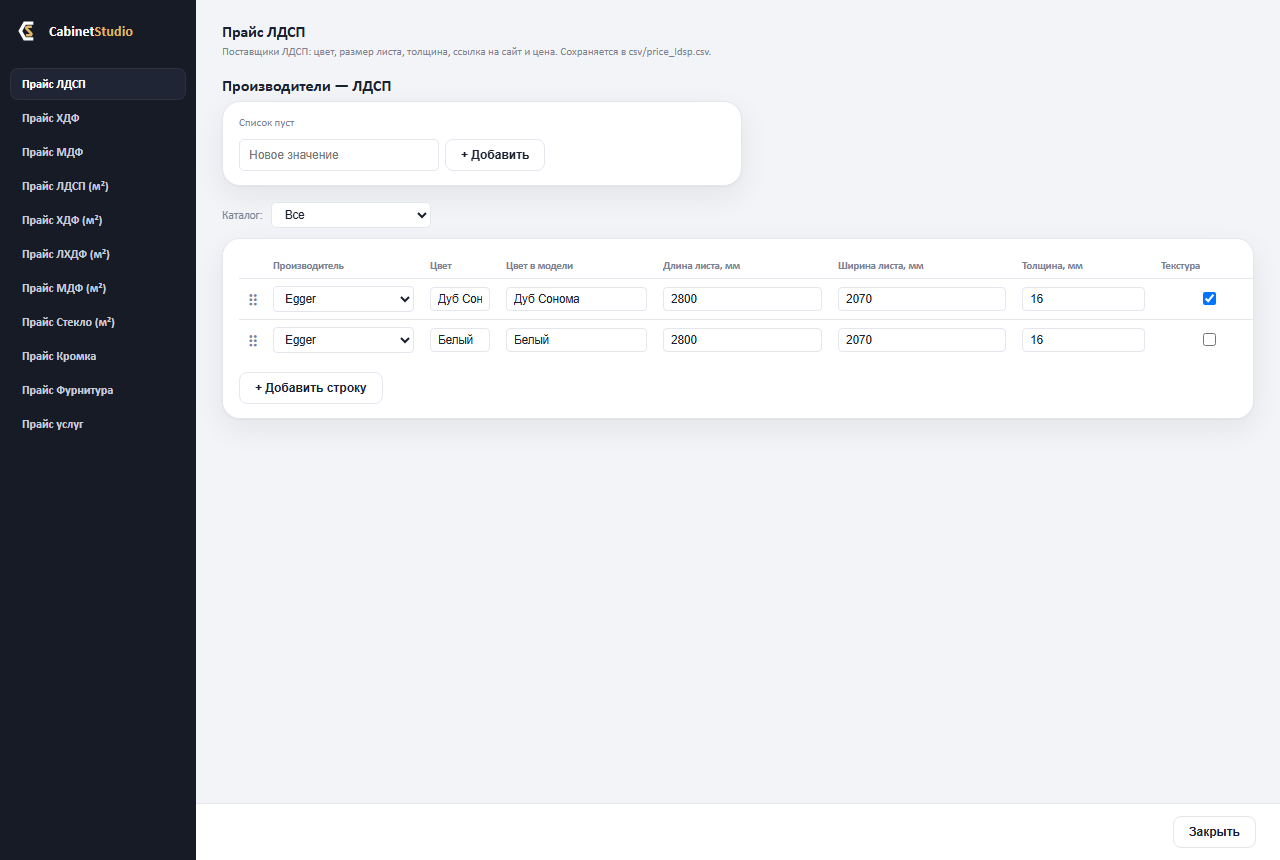1280x860 pixels.
Task: Switch to Прайс ХДФ in the sidebar
Action: click(98, 118)
